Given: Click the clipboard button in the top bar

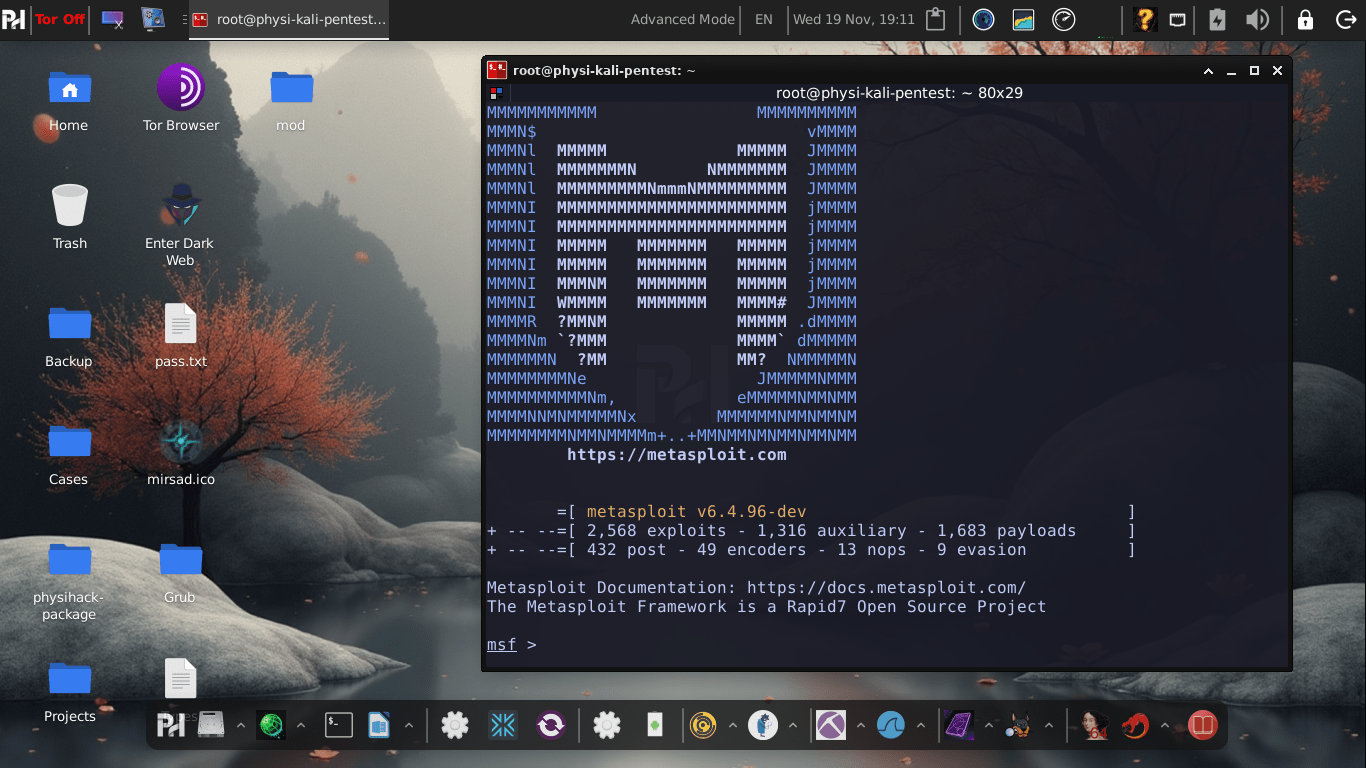Looking at the screenshot, I should (935, 19).
